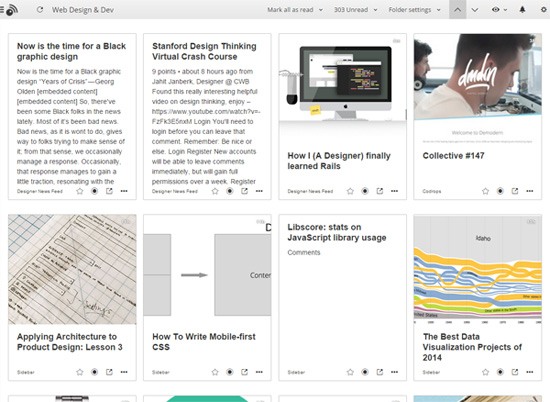Open more options on Applying Architecture card

tap(124, 372)
